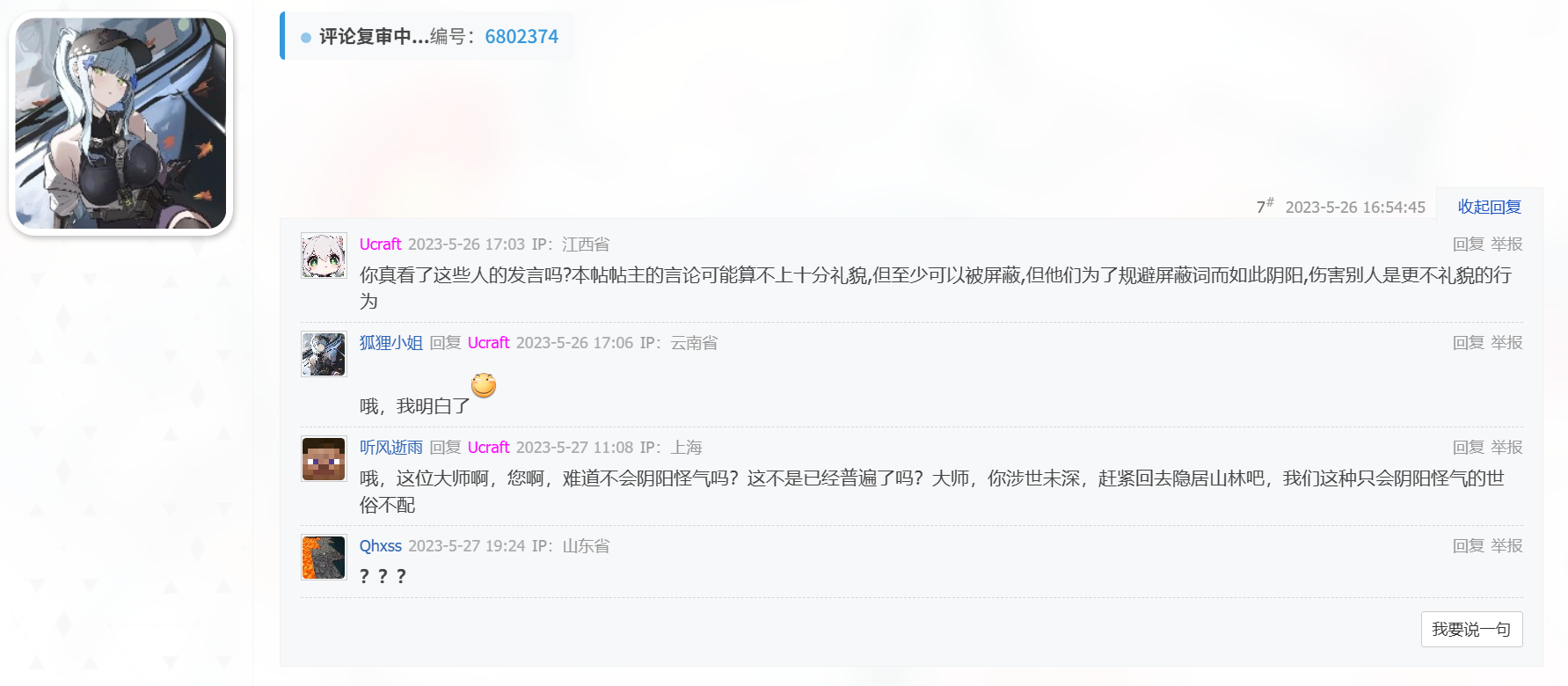Click the Ucraft mention in 听风逝雨's reply

pyautogui.click(x=488, y=448)
